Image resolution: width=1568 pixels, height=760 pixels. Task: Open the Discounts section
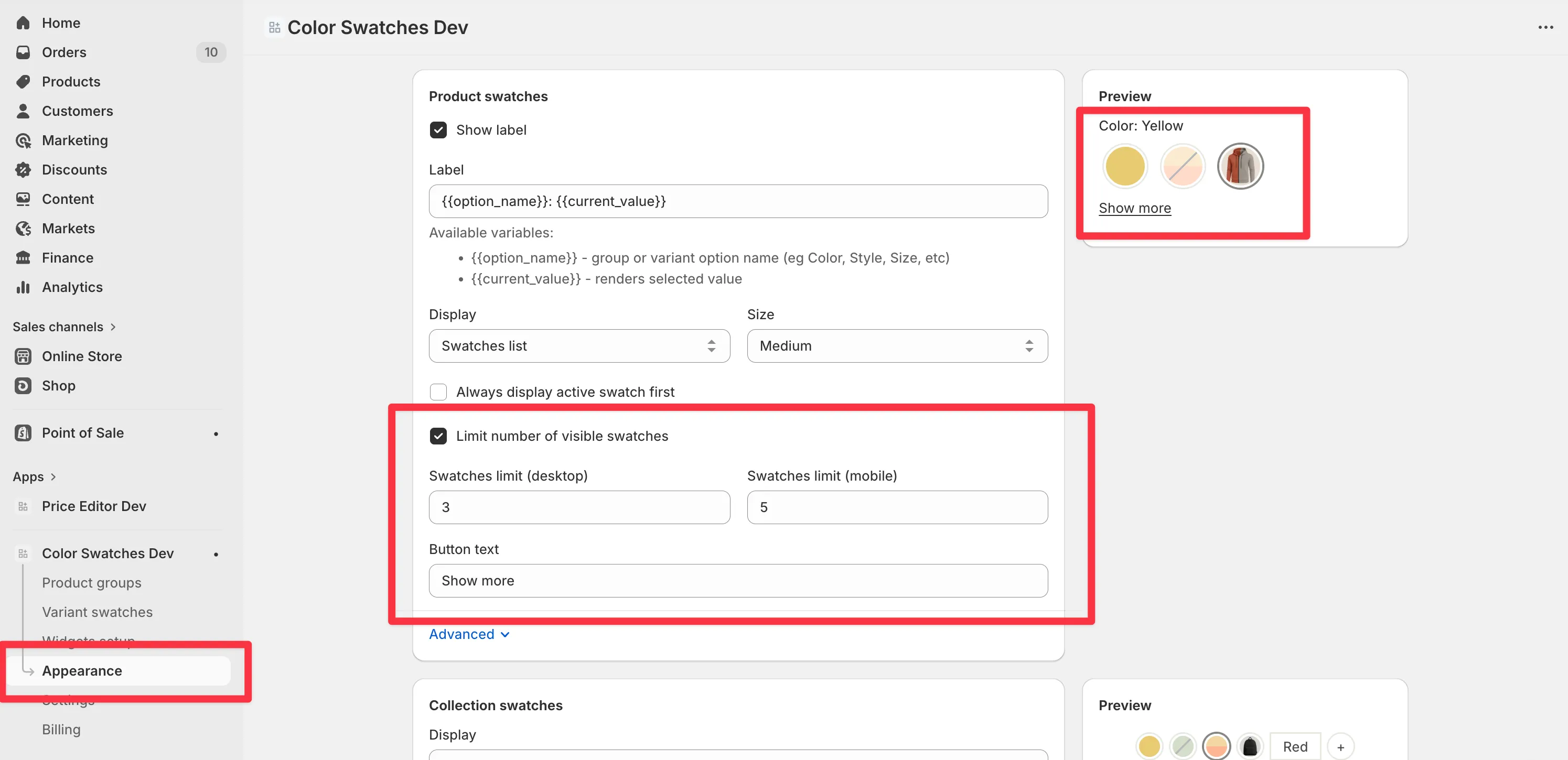click(74, 169)
